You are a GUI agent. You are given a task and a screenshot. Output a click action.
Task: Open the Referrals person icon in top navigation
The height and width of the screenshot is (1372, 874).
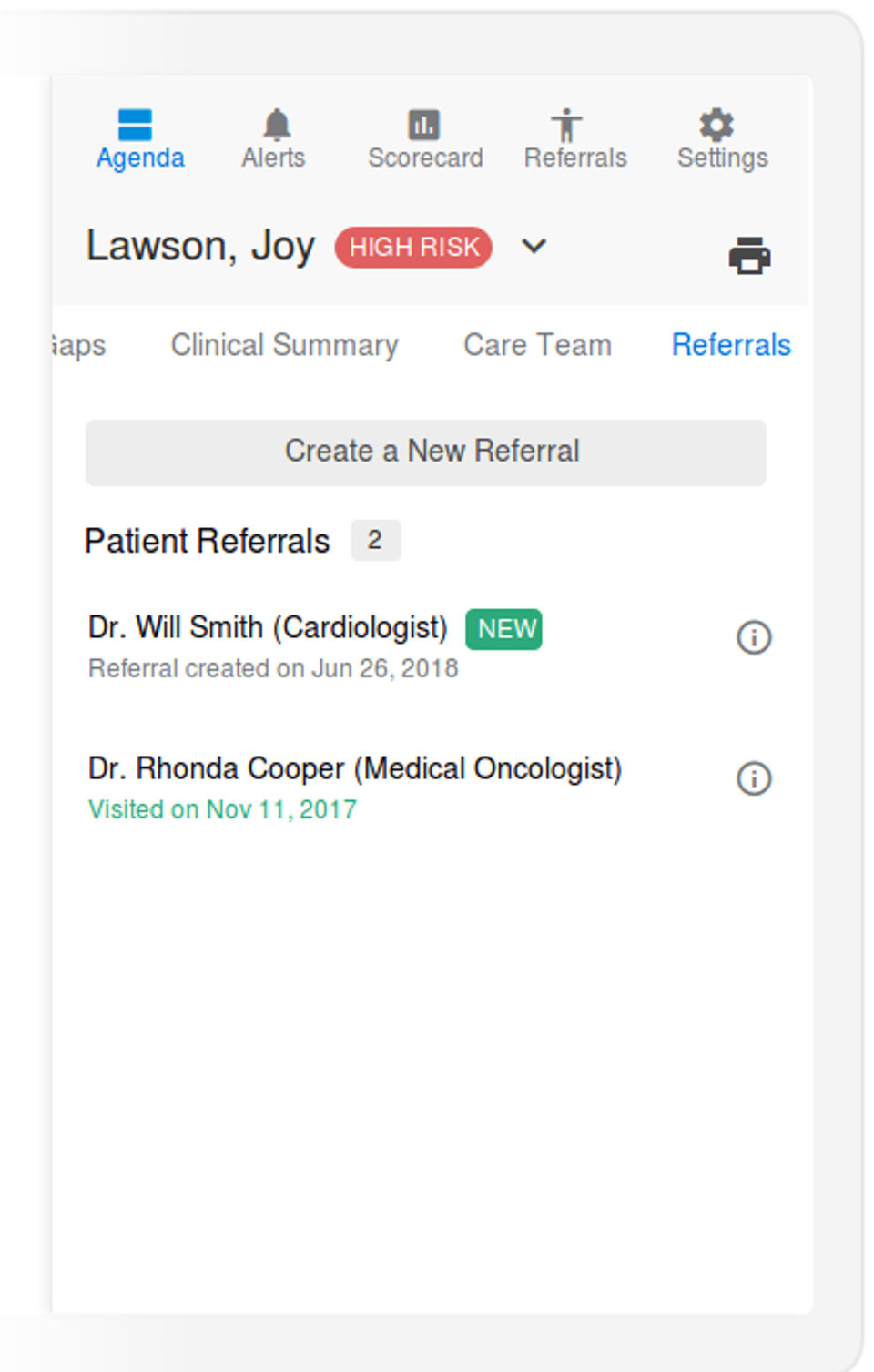coord(566,125)
